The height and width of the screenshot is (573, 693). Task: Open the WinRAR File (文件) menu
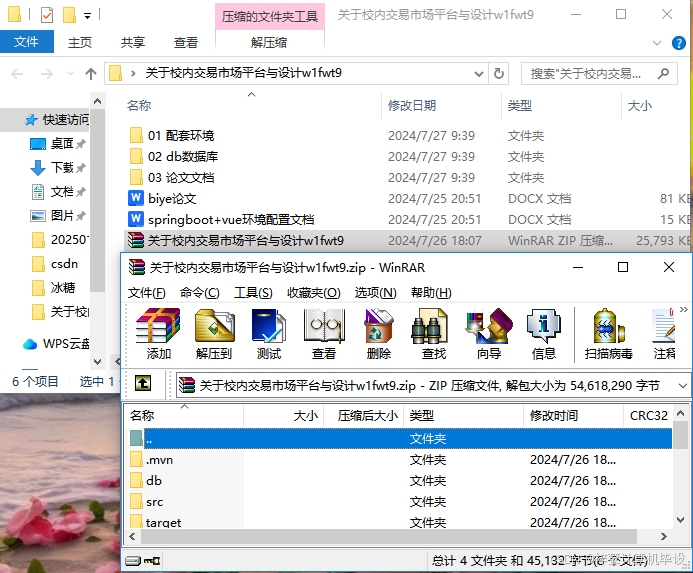pos(146,293)
